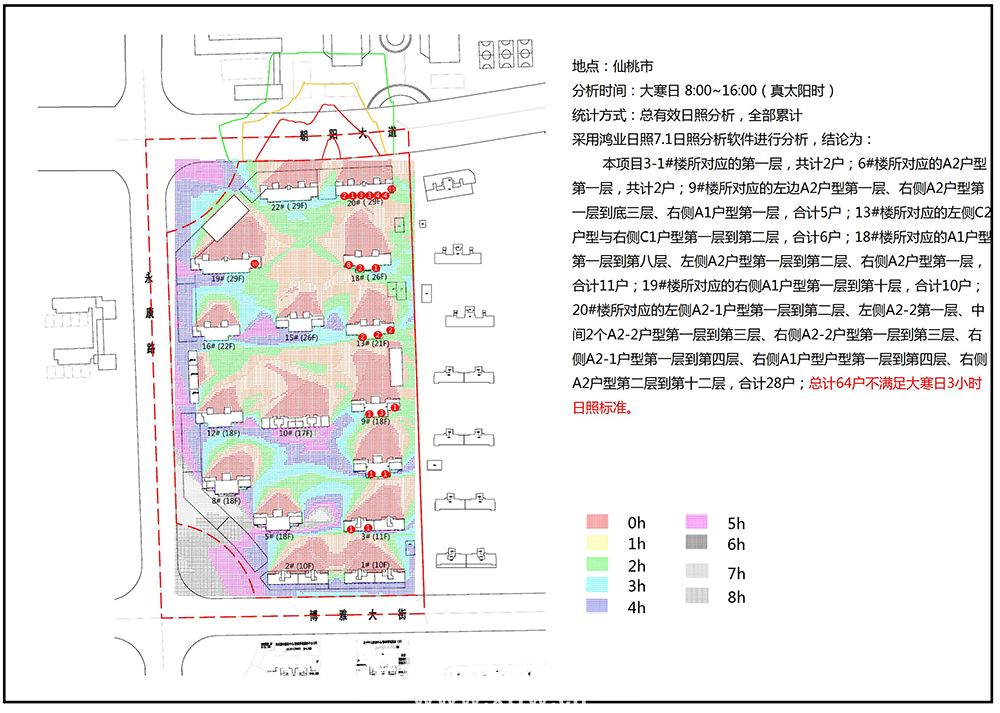Select the 19# (29F) building label
This screenshot has height=713, width=1000.
tap(227, 278)
